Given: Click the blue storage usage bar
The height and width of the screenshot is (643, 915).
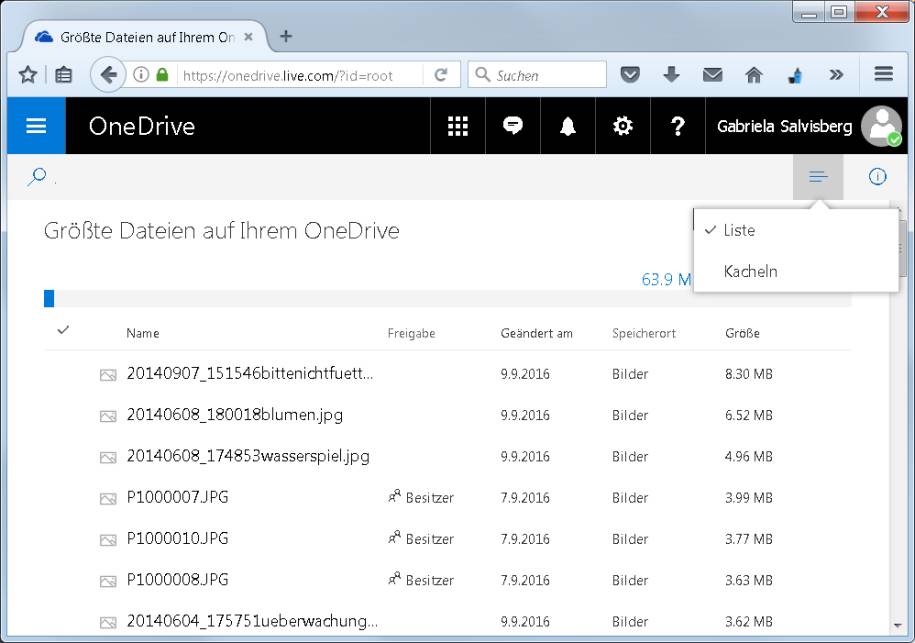Looking at the screenshot, I should pyautogui.click(x=48, y=297).
